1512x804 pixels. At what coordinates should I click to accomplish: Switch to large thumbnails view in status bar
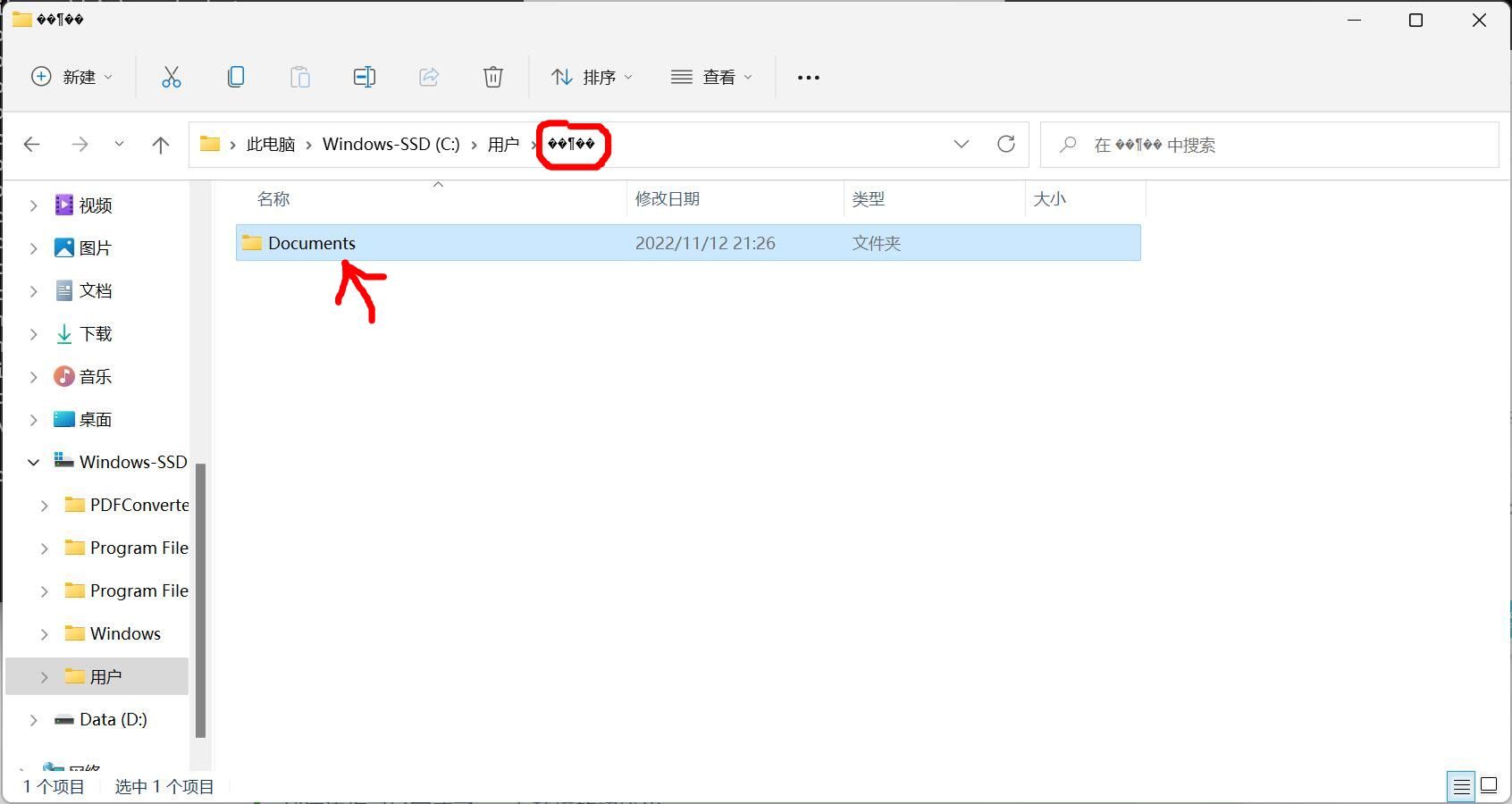click(1489, 786)
